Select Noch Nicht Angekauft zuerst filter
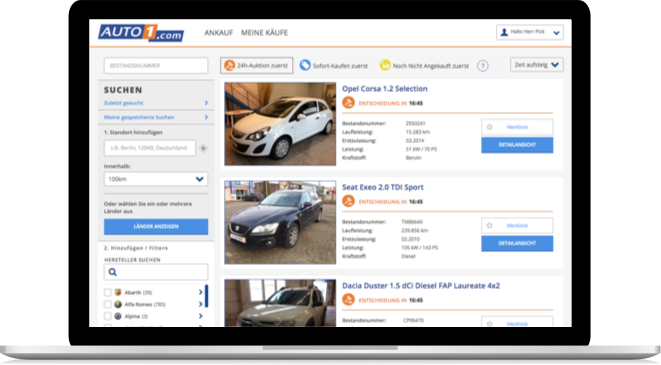The width and height of the screenshot is (661, 365). point(424,66)
